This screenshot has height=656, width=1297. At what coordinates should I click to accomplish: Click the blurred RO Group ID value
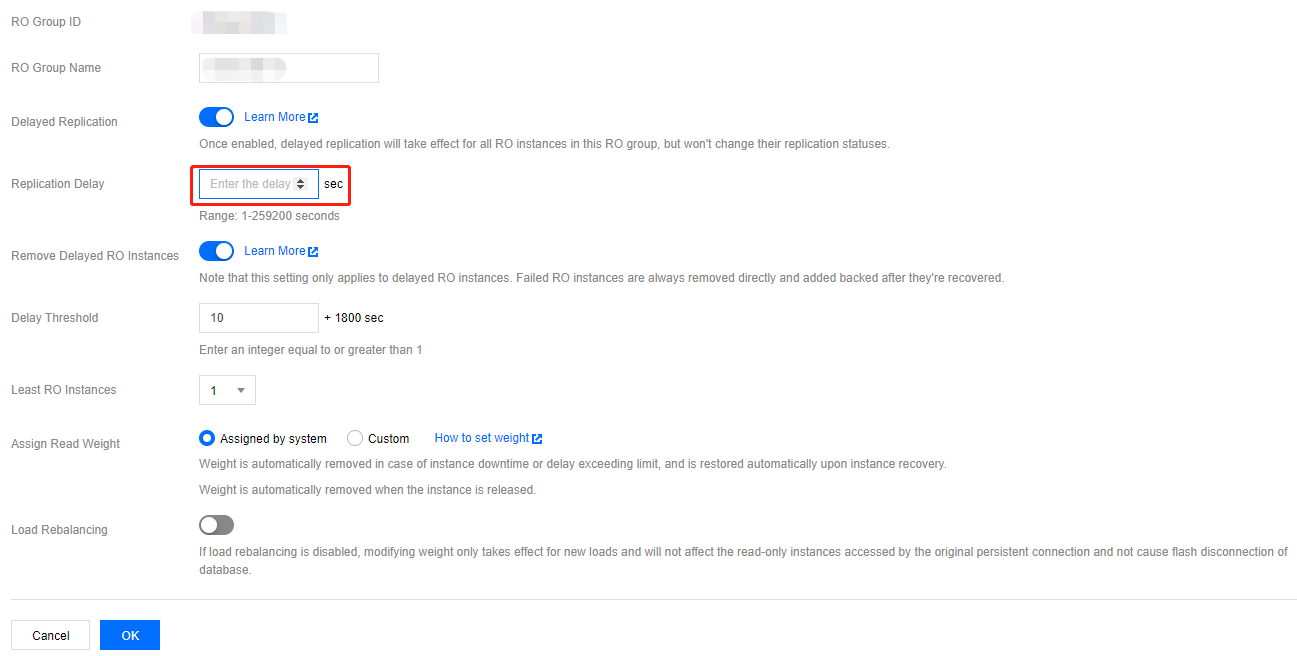[x=239, y=22]
